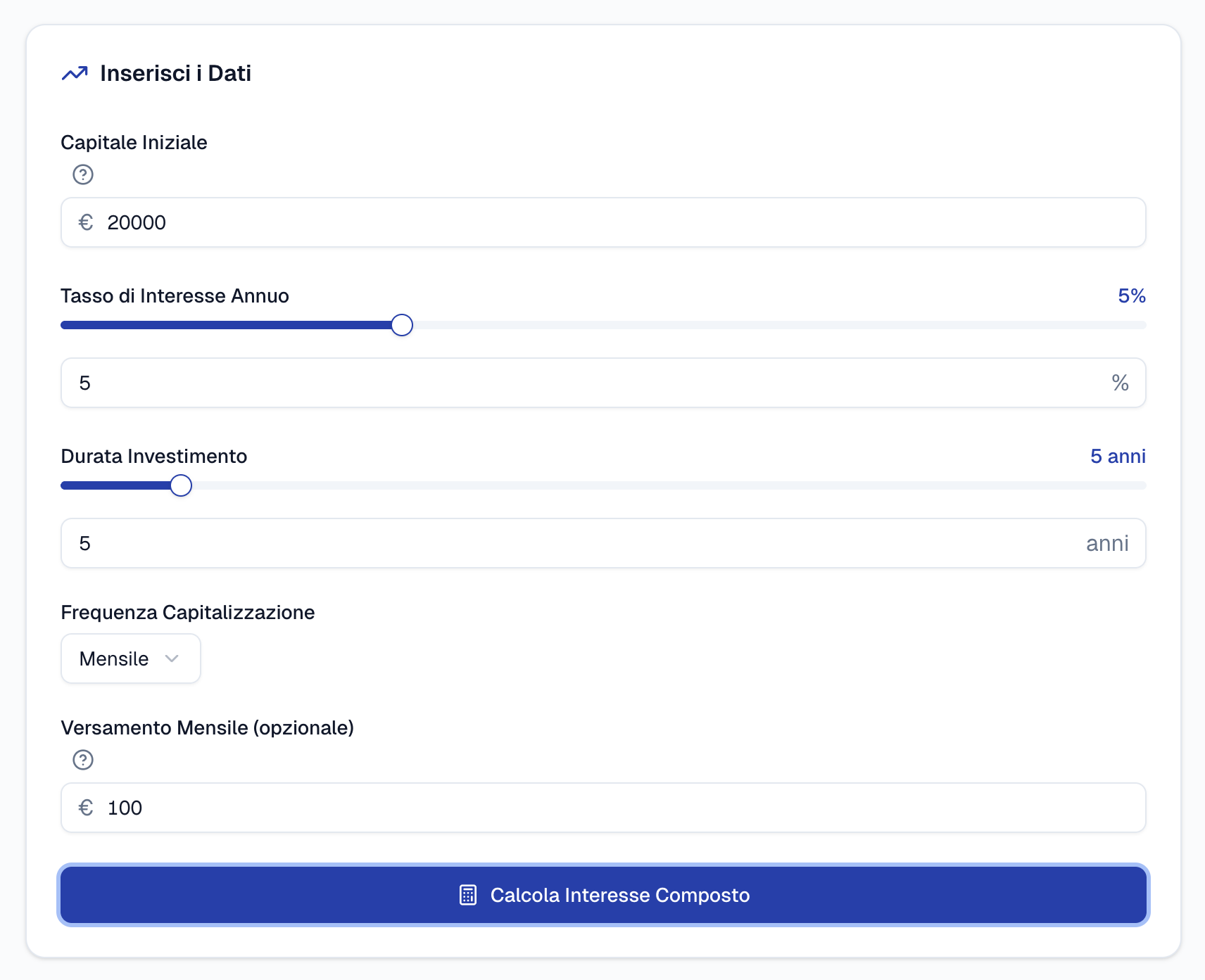Expand the dropdown chevron next to Mensile
Screen dimensions: 1205x980
[x=172, y=658]
